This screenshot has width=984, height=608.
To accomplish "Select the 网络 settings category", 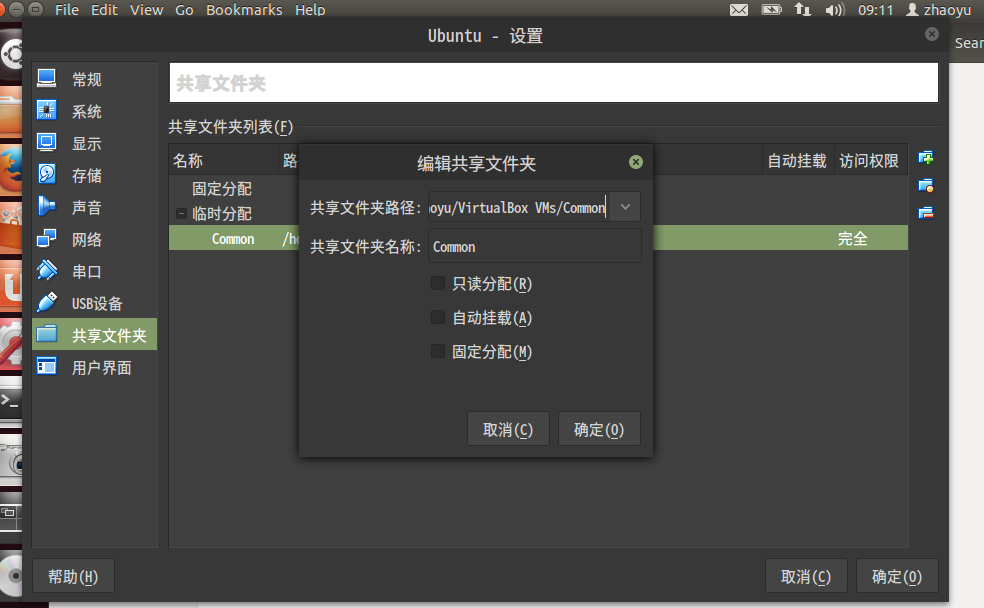I will (x=86, y=240).
